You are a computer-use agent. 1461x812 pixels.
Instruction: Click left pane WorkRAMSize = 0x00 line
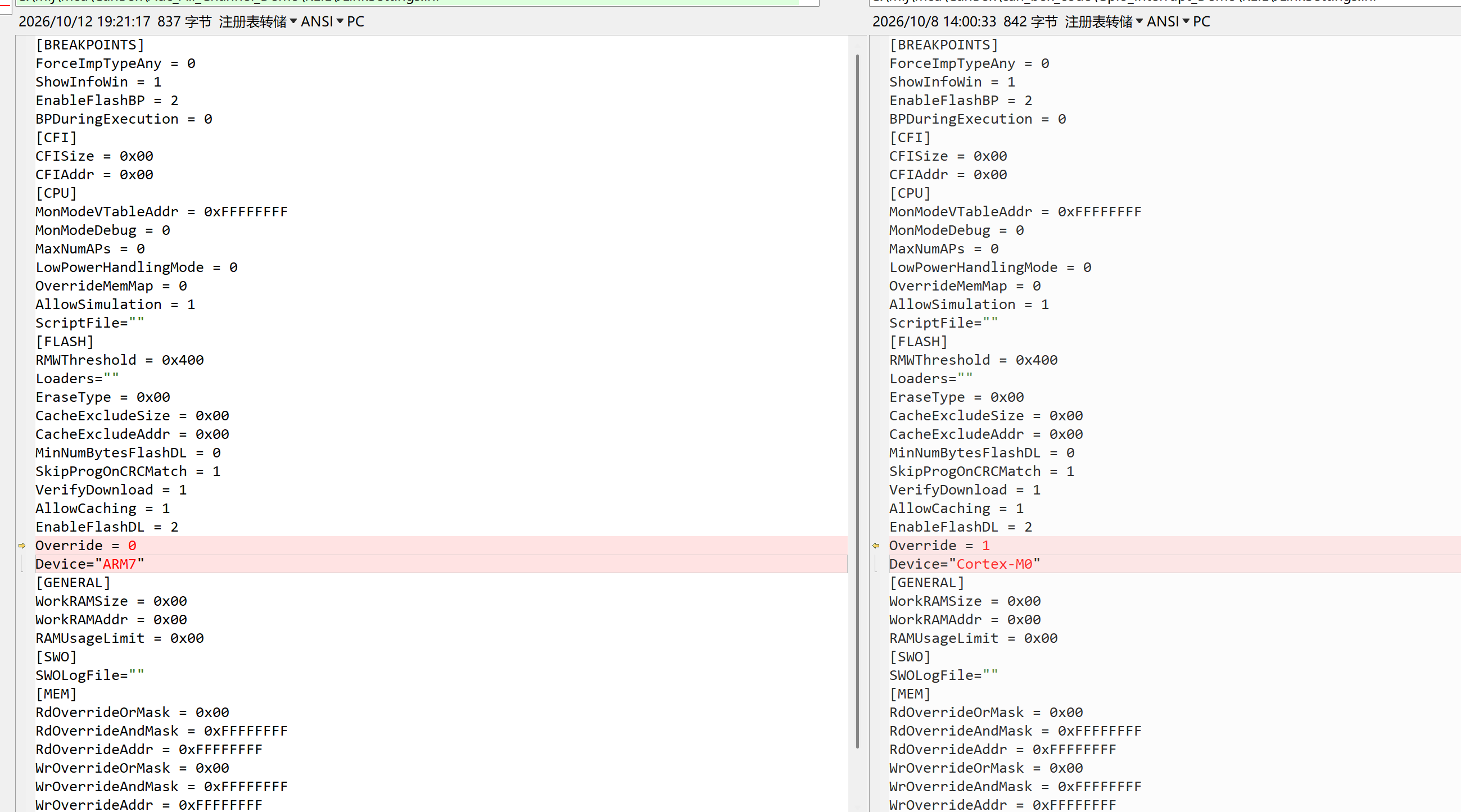pos(111,601)
